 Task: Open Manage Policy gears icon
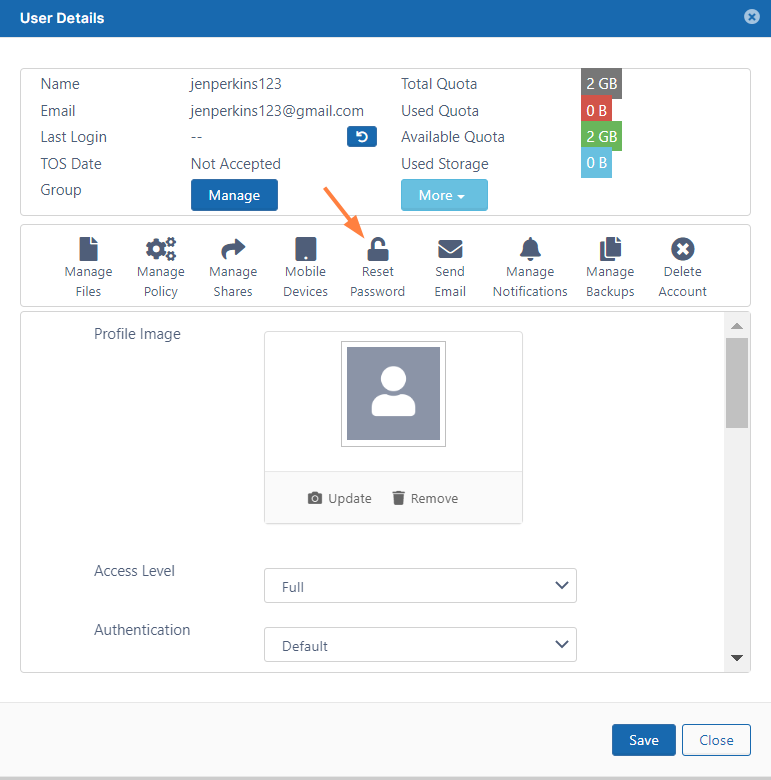point(160,249)
